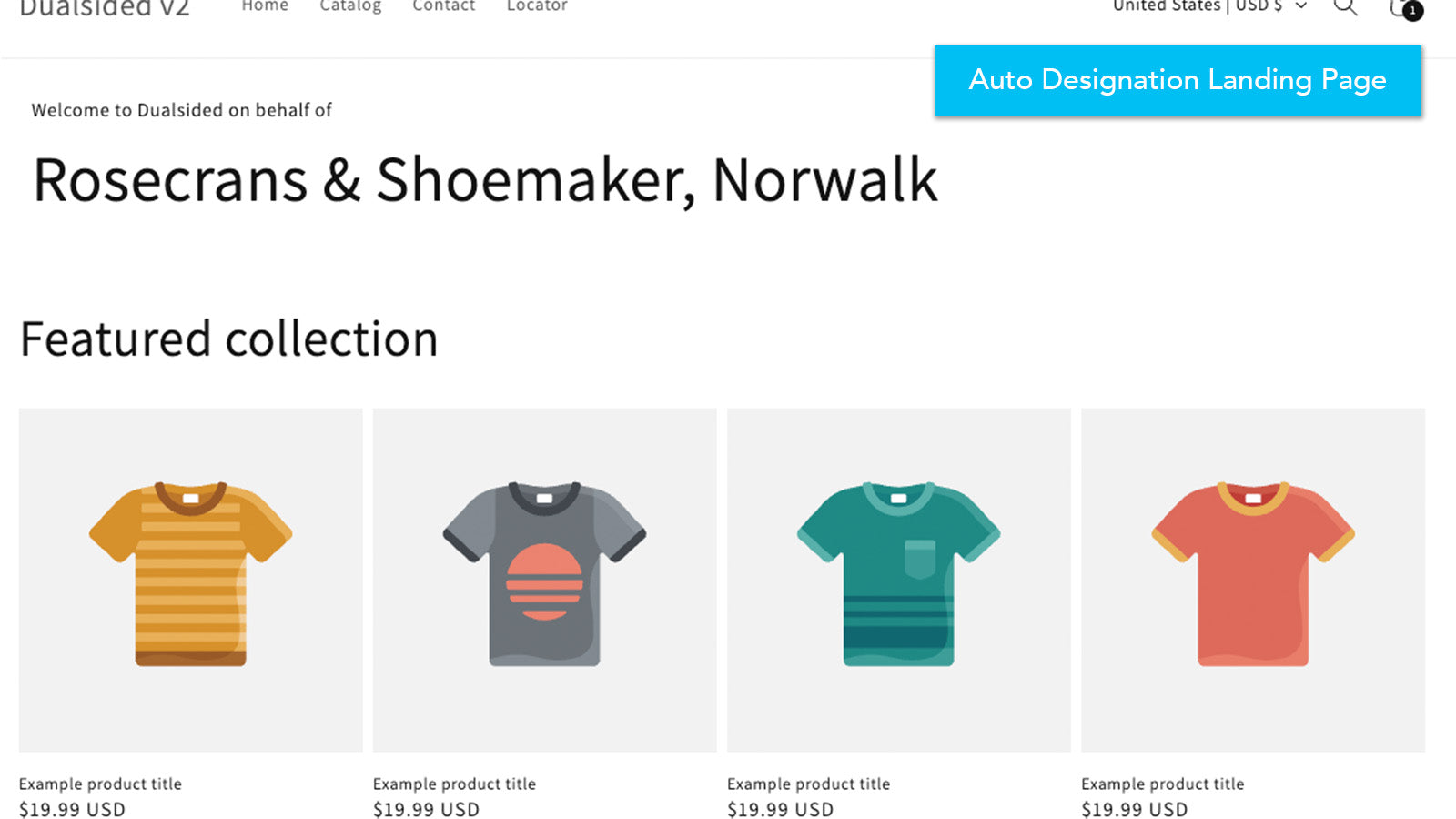Select the orange striped t-shirt thumbnail
The image size is (1456, 819).
tap(190, 575)
